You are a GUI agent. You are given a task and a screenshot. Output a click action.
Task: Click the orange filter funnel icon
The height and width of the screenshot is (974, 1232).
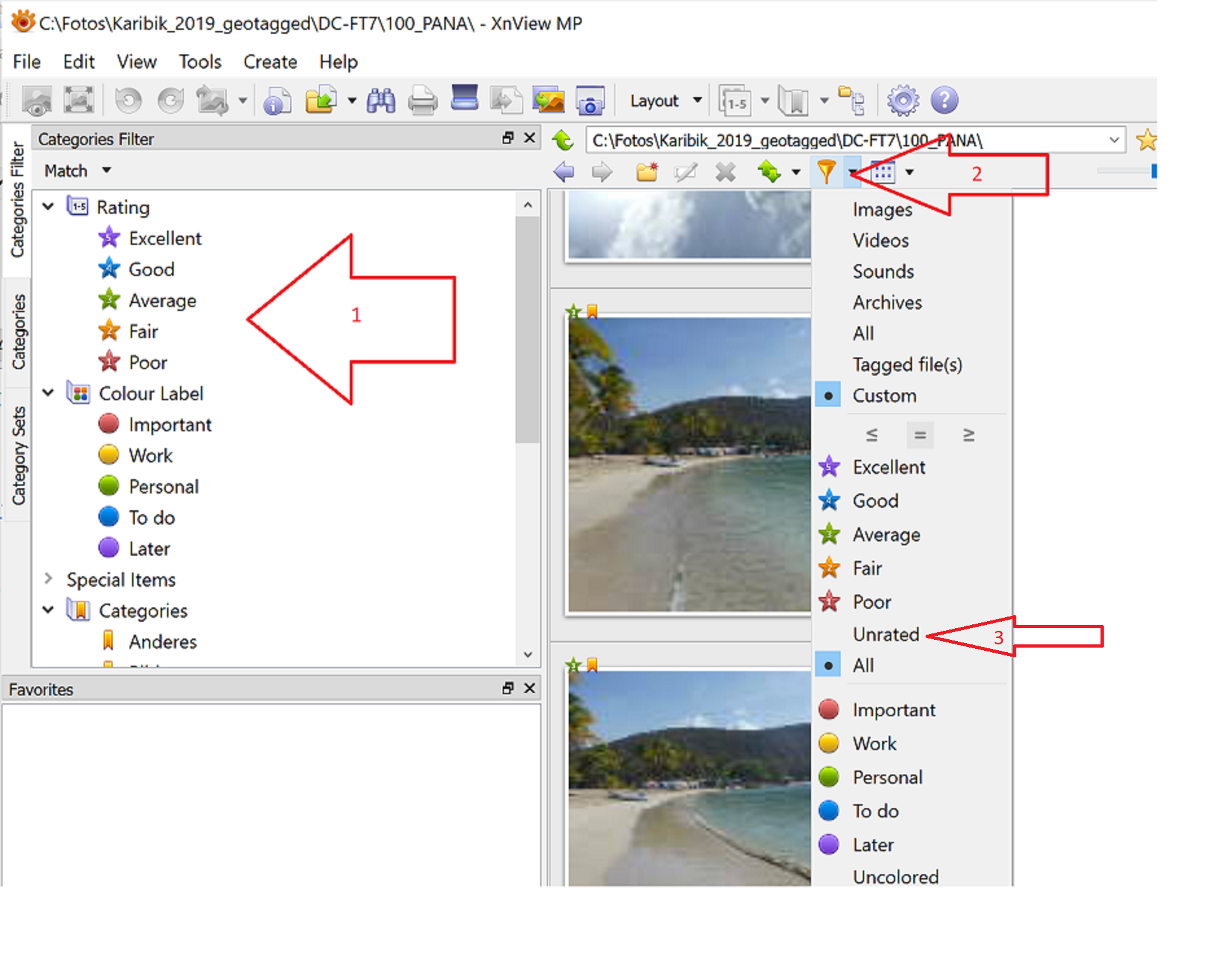[826, 172]
